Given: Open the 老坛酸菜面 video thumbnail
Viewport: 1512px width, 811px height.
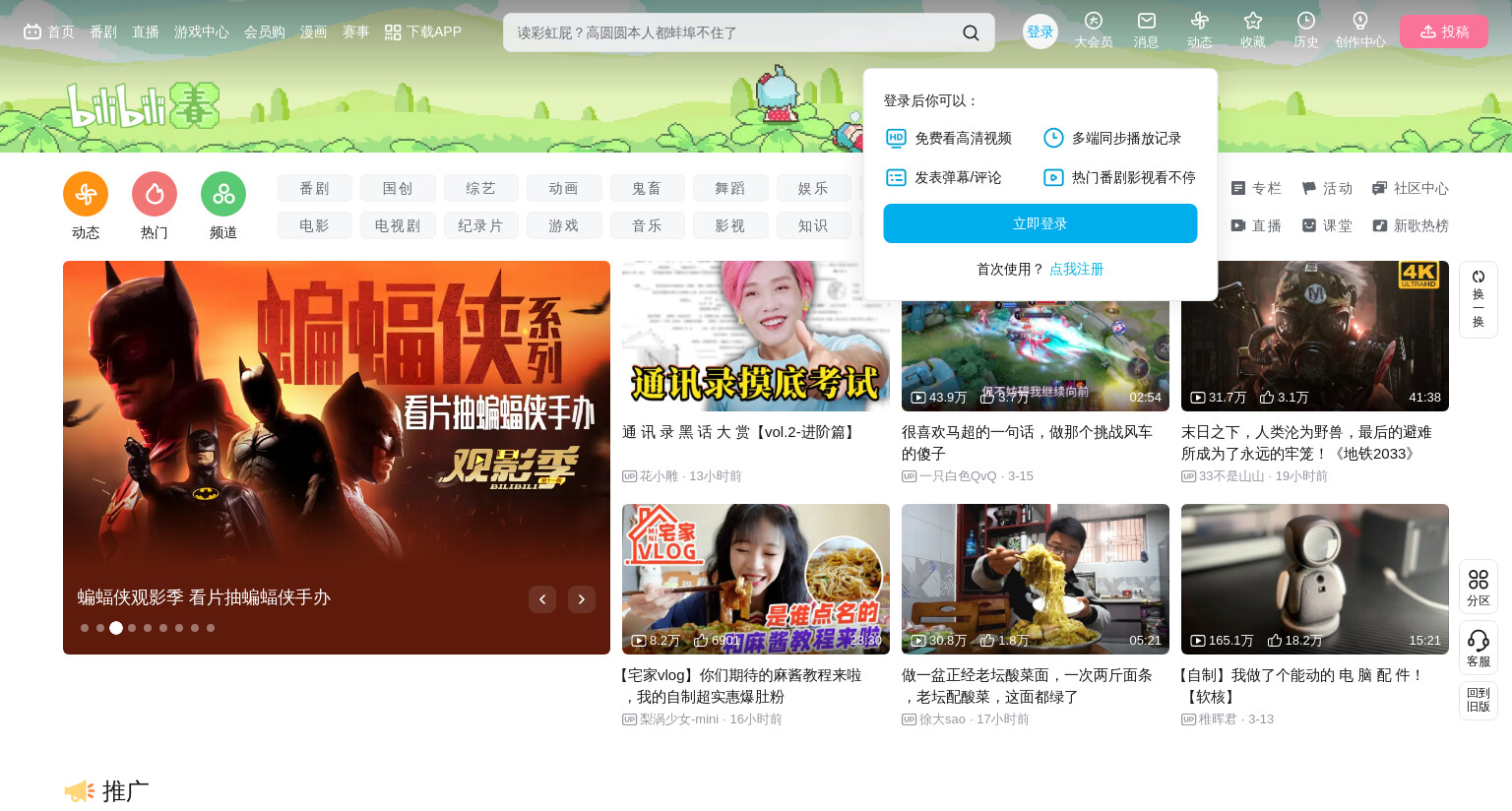Looking at the screenshot, I should point(1036,579).
